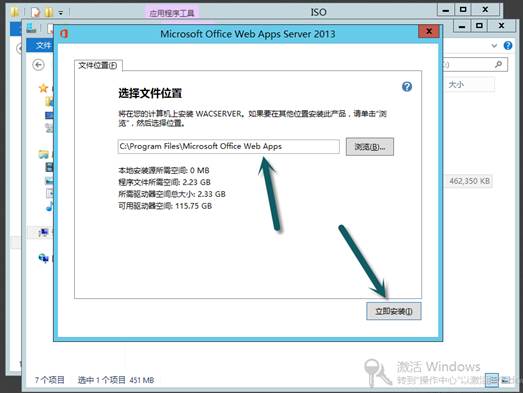Switch to large icons view in status bar
Image resolution: width=523 pixels, height=393 pixels.
tap(505, 380)
